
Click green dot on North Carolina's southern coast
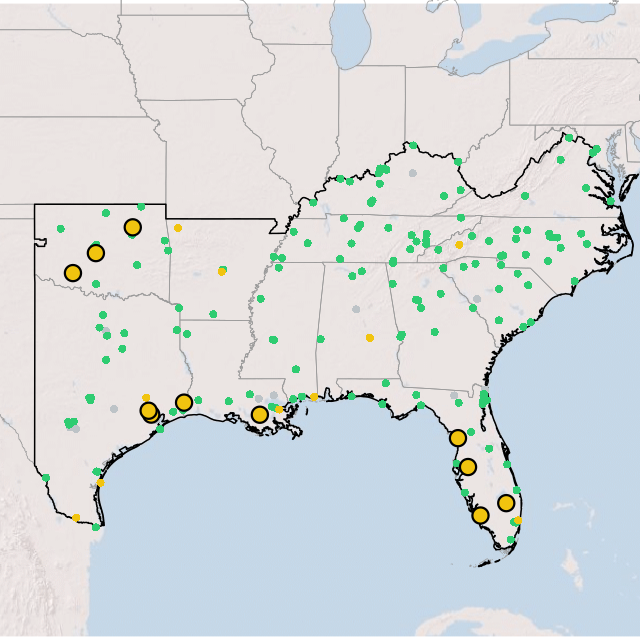tap(575, 281)
